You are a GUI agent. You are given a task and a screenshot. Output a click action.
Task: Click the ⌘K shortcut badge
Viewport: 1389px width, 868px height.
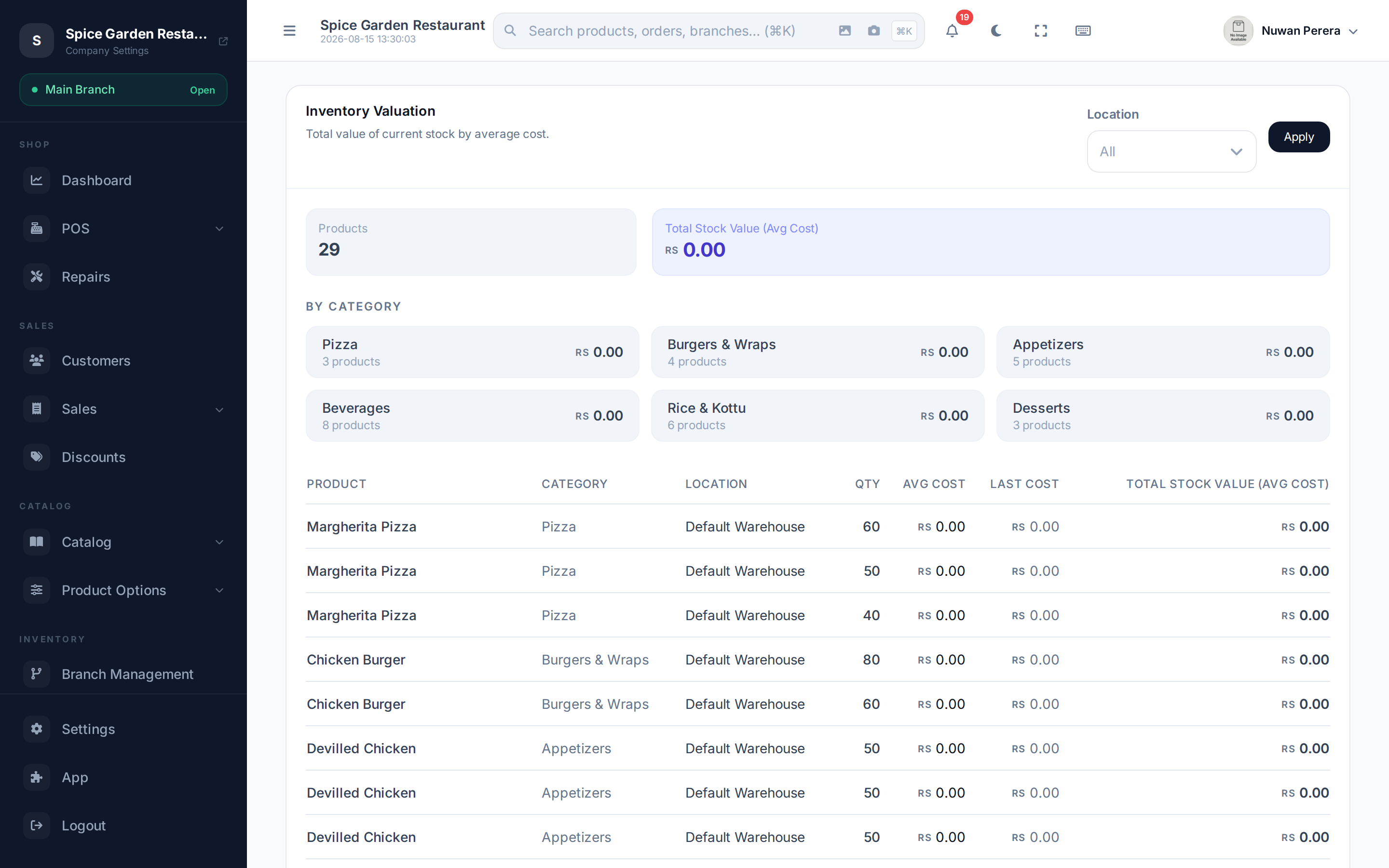coord(904,31)
